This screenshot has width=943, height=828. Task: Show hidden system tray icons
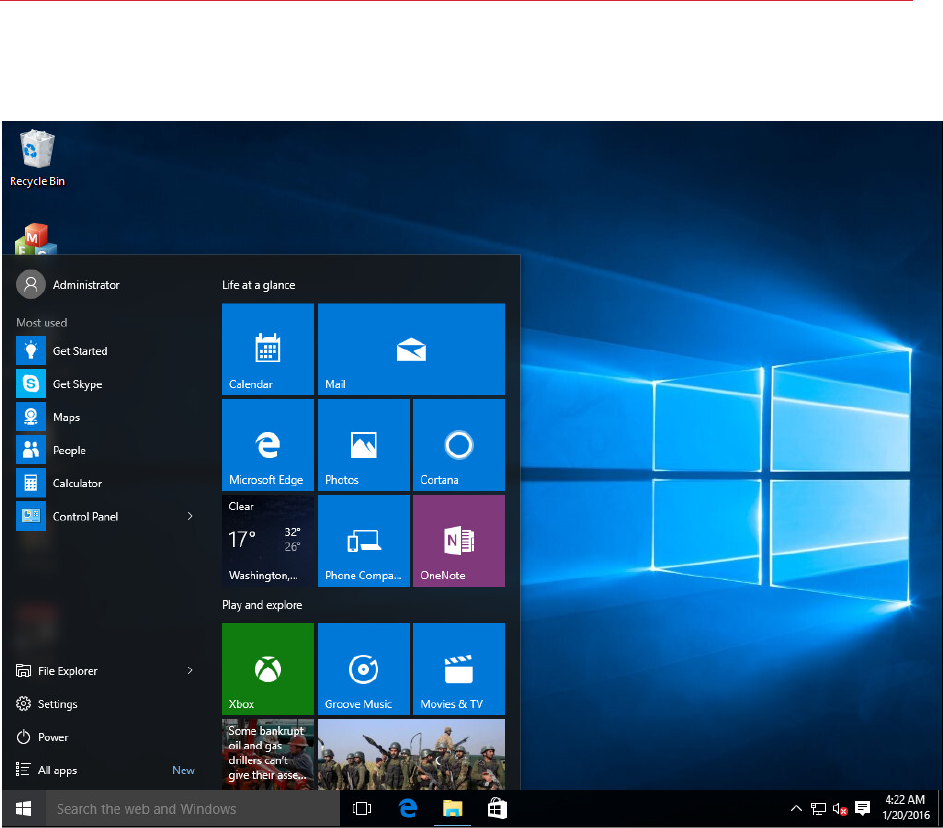(x=796, y=809)
